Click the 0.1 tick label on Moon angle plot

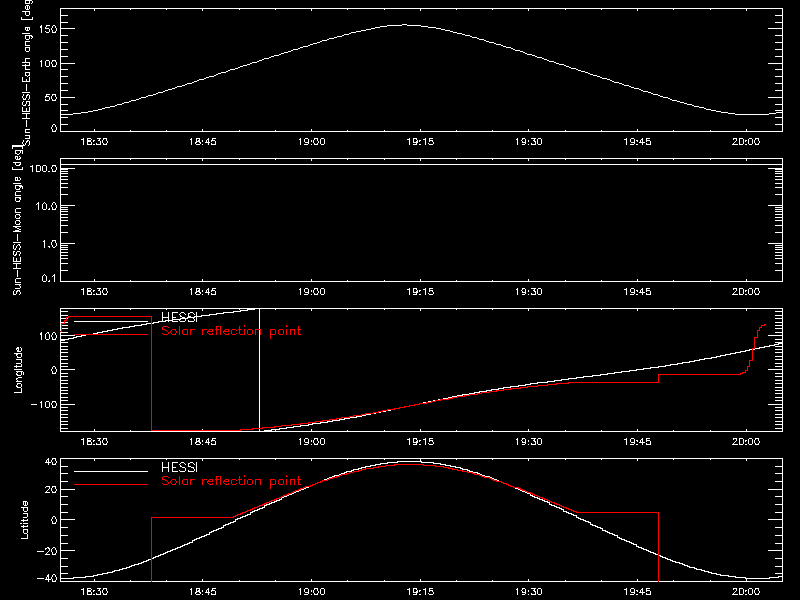[x=48, y=278]
